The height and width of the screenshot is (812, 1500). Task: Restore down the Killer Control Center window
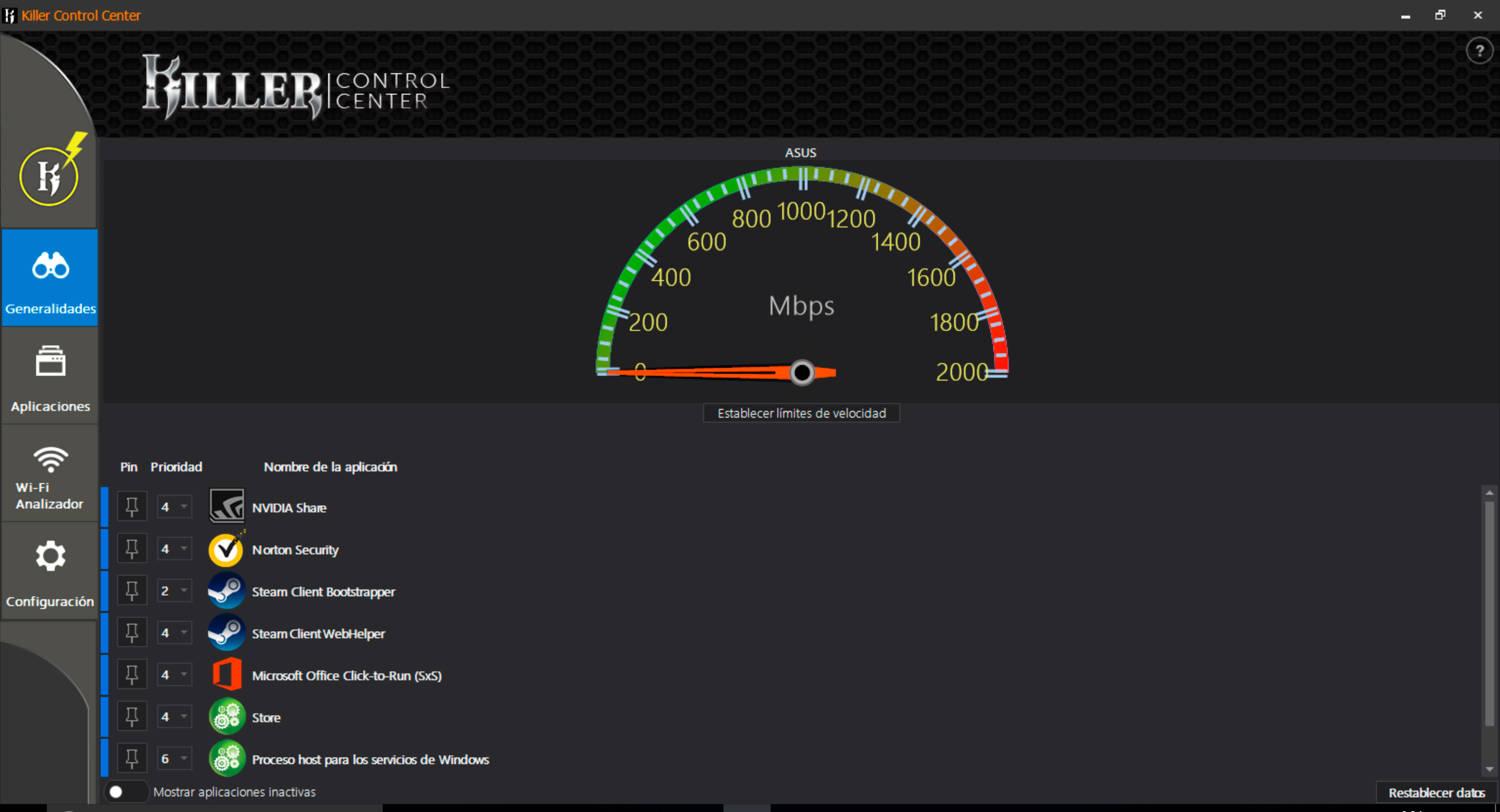[x=1440, y=15]
